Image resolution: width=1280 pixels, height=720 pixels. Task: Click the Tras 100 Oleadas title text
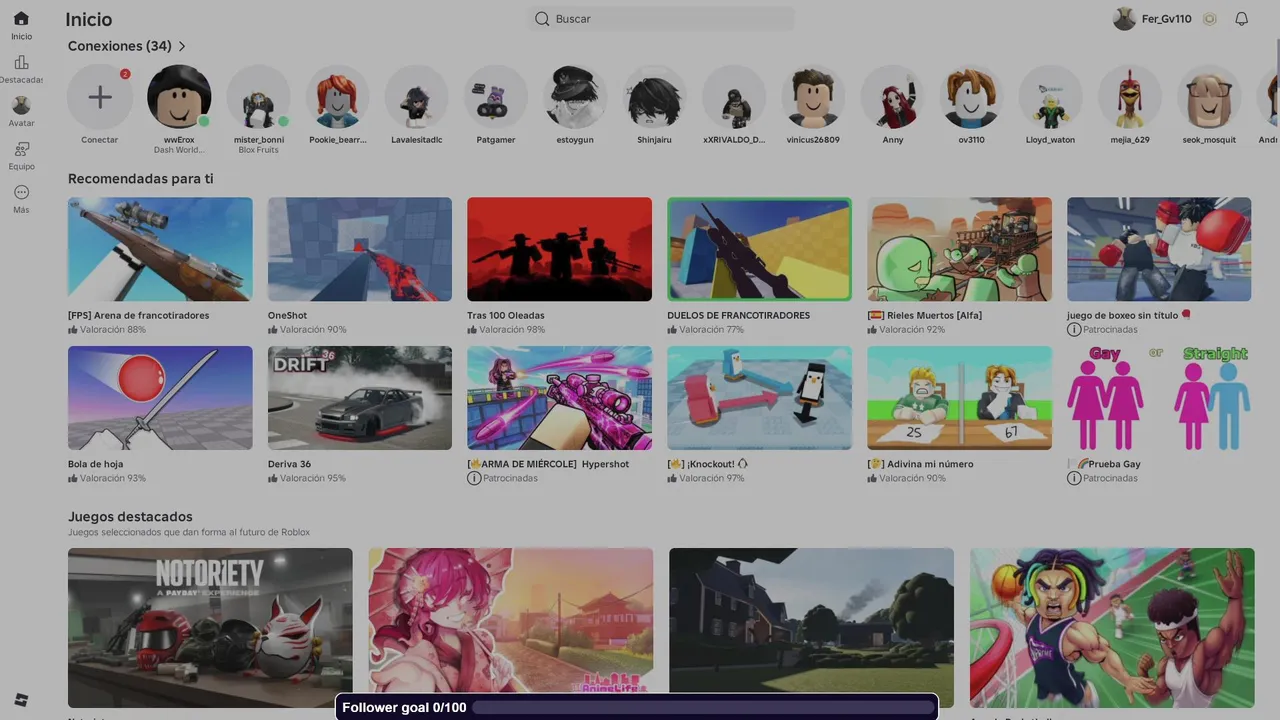tap(506, 315)
